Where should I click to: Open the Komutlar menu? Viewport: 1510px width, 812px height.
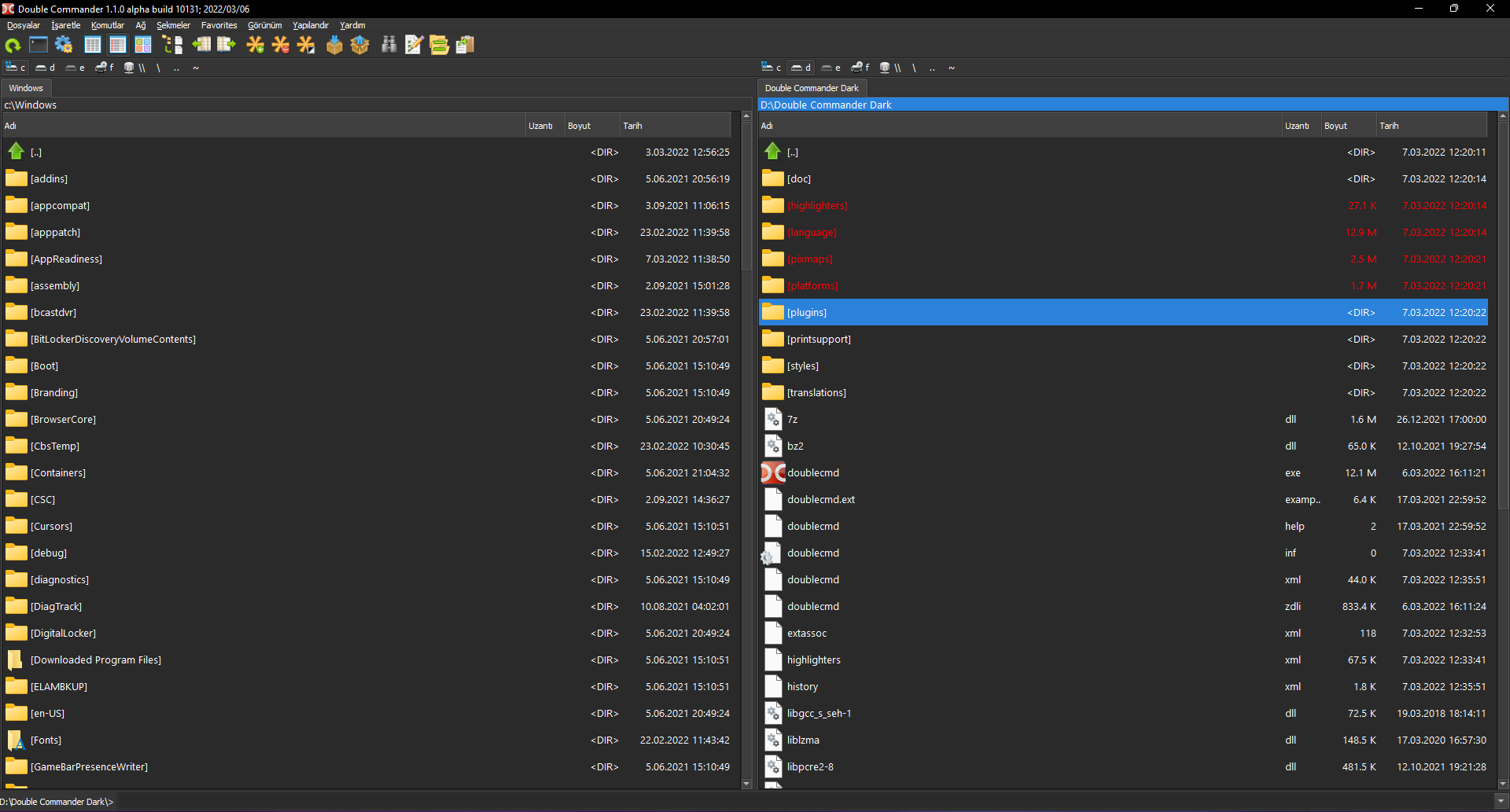click(x=108, y=25)
